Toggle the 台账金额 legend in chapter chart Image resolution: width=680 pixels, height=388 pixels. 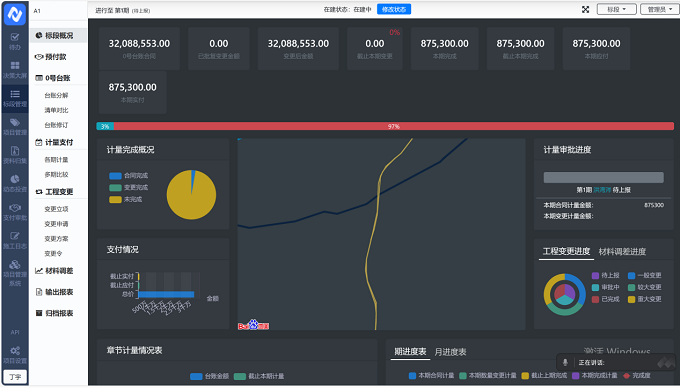coord(209,376)
